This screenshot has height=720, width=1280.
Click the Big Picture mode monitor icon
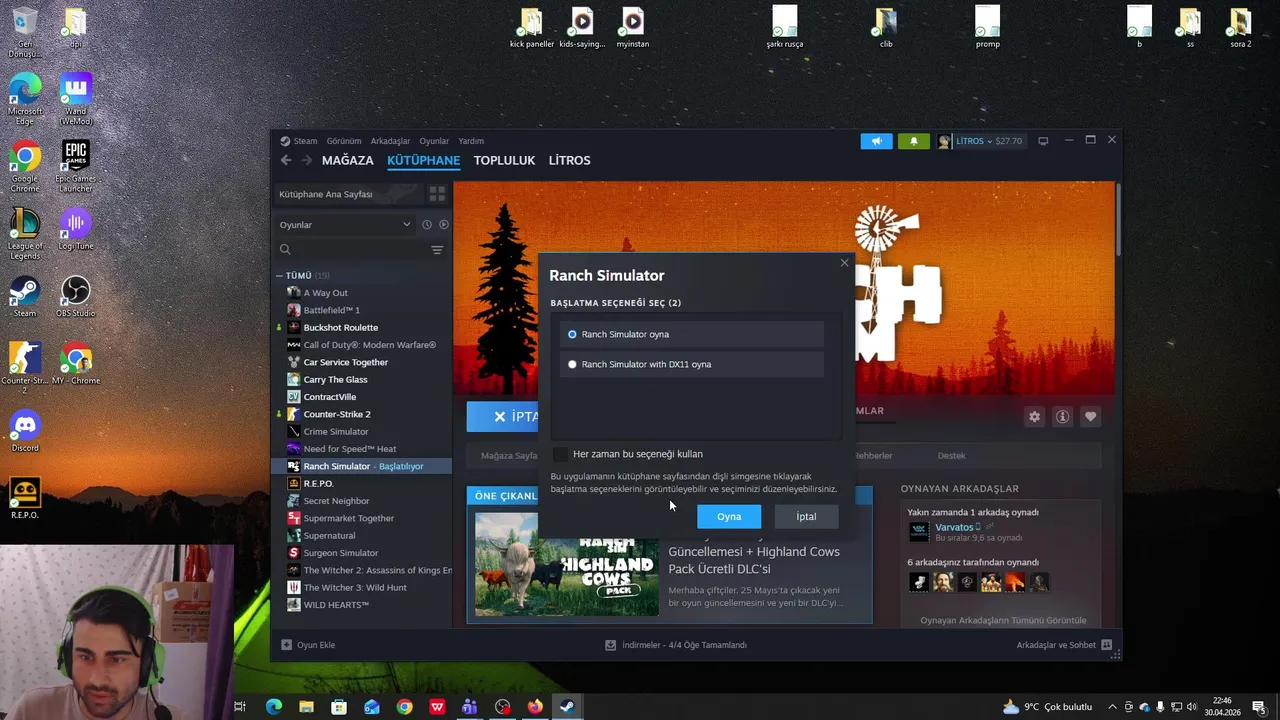coord(1043,141)
